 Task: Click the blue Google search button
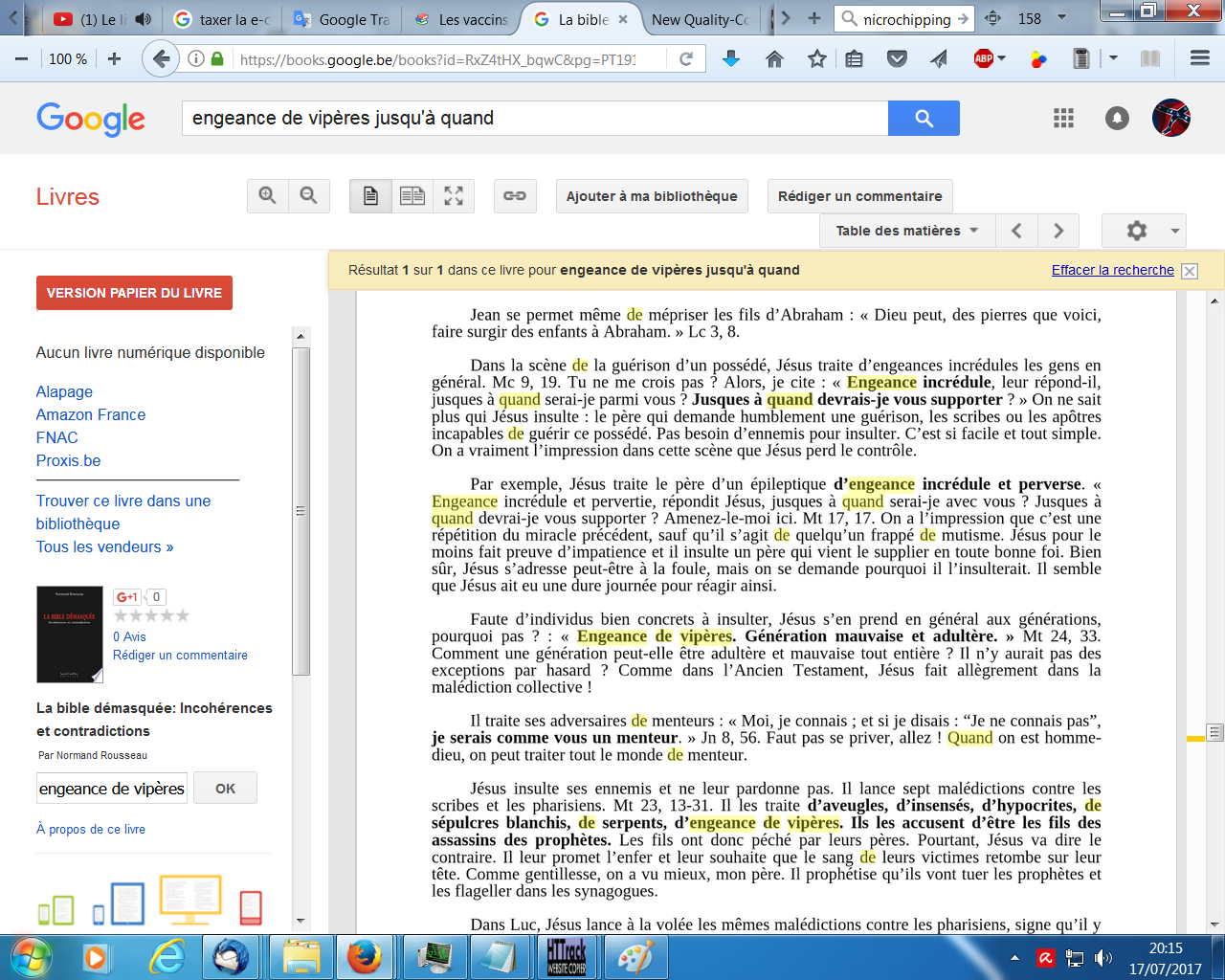tap(924, 118)
